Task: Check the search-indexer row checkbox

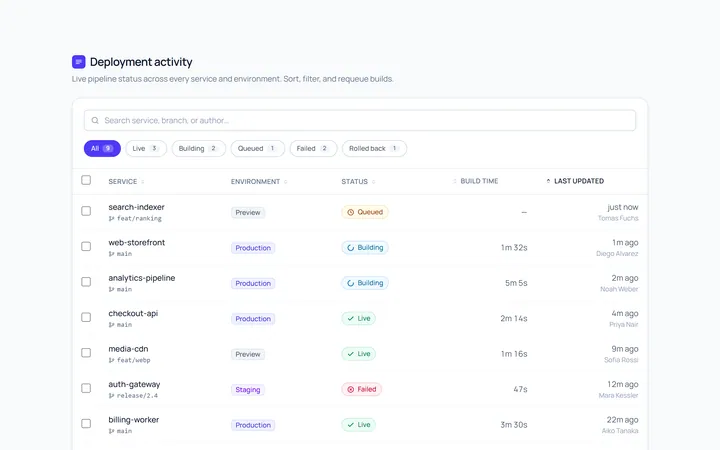Action: [86, 211]
